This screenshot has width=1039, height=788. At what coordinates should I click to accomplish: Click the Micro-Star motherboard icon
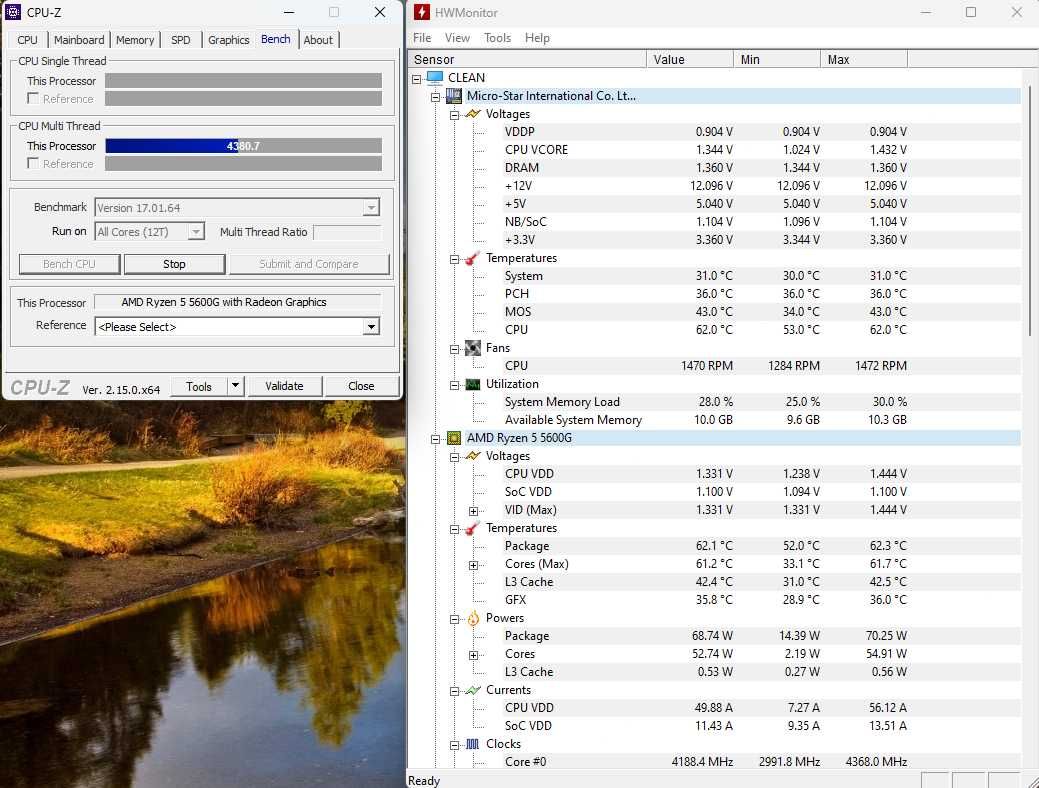click(x=454, y=96)
